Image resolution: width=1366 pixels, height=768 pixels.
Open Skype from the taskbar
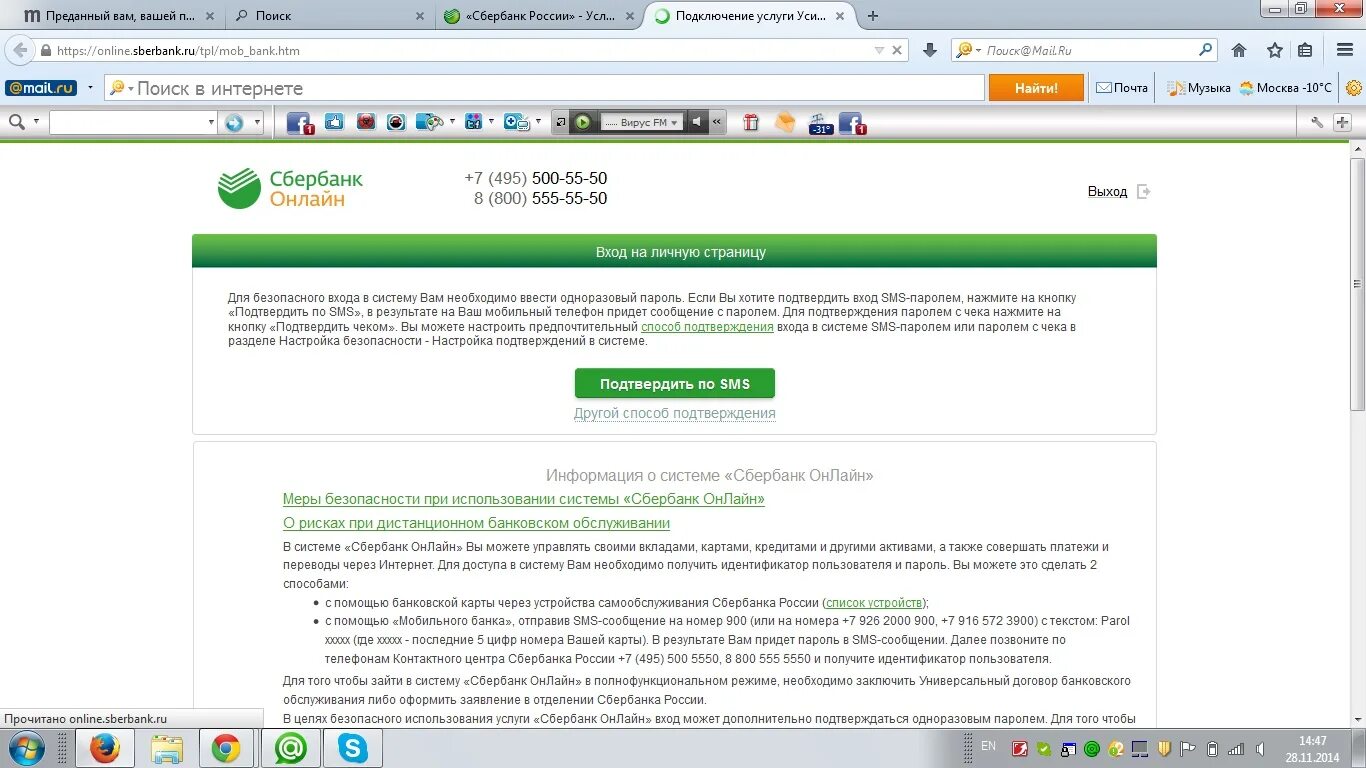(352, 748)
